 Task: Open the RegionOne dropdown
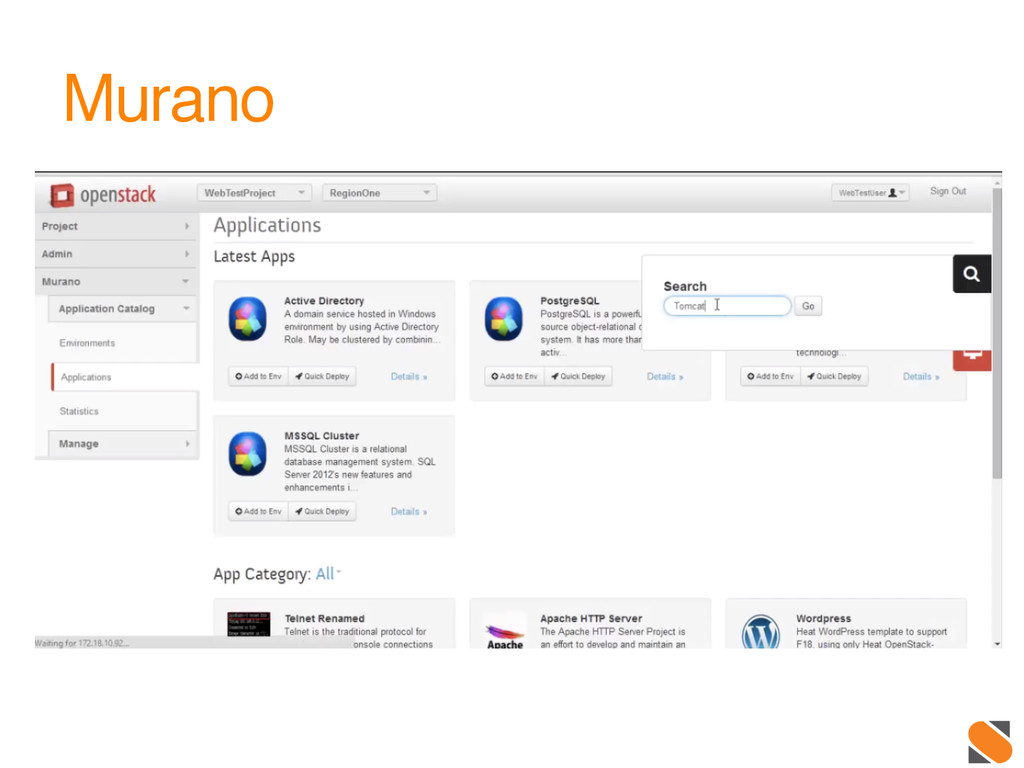tap(379, 193)
